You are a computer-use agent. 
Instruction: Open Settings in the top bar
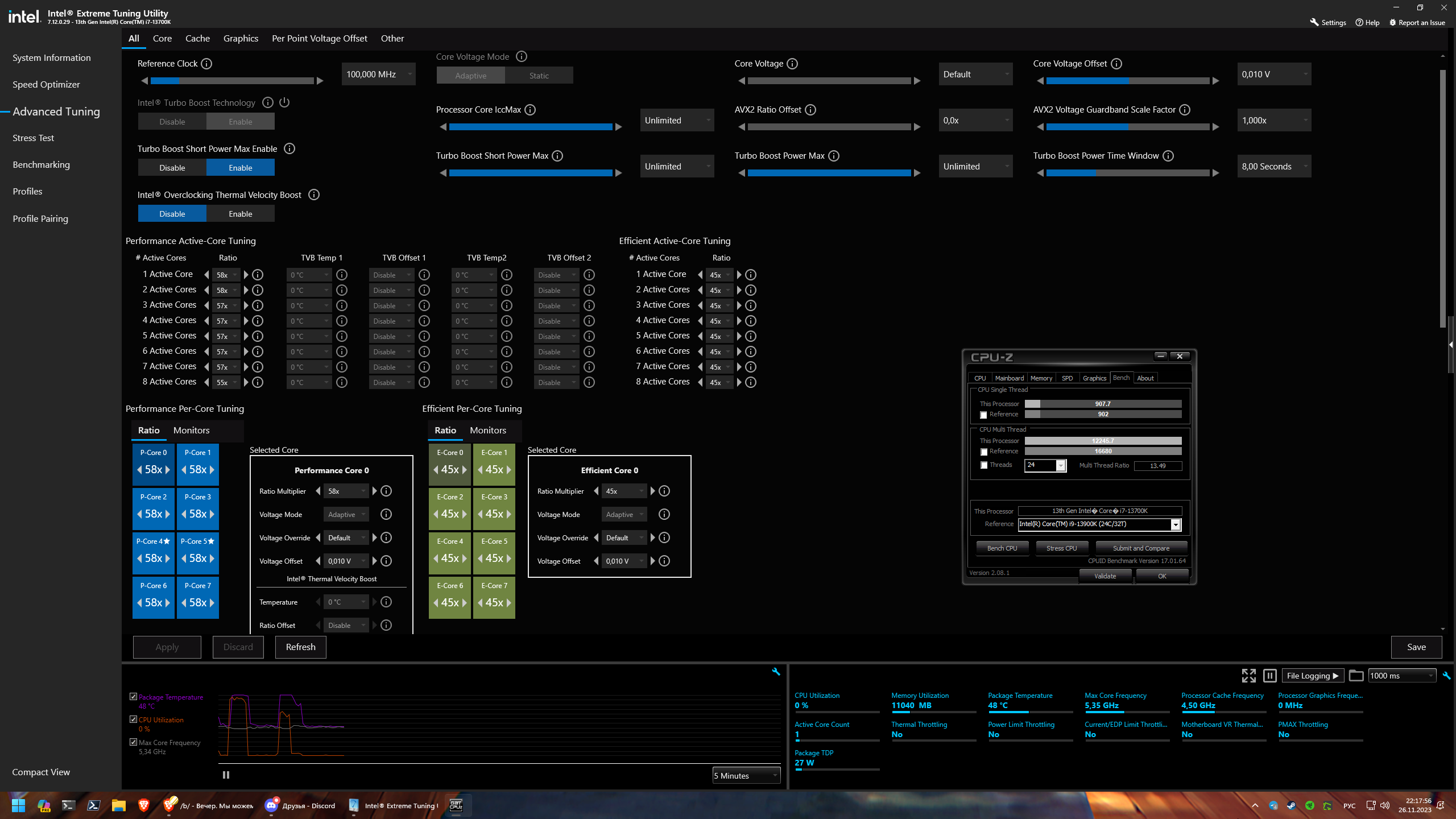point(1328,23)
